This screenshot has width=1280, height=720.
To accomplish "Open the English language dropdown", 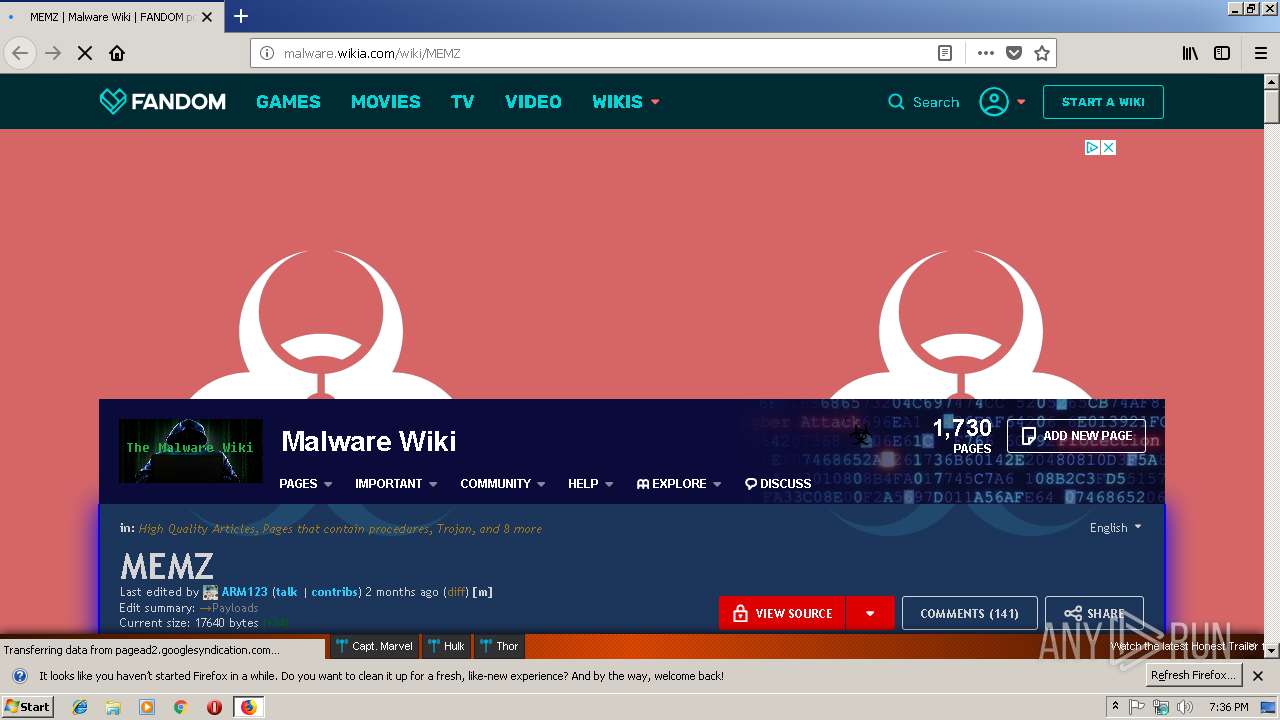I will coord(1115,527).
